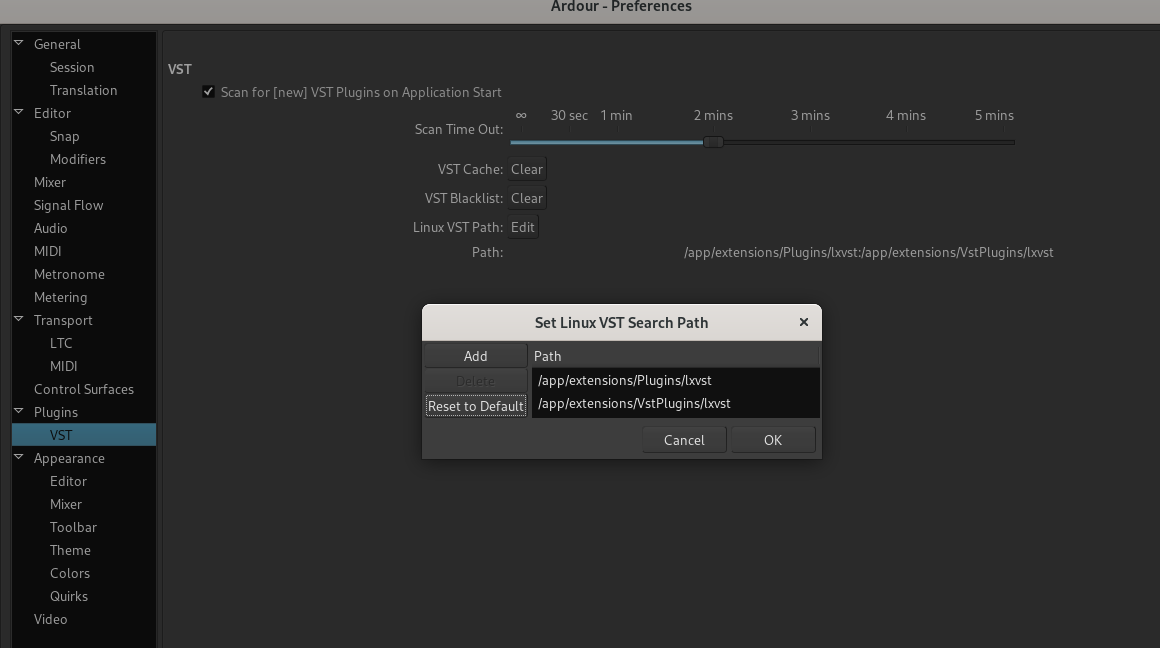Click the full VST path text below Edit
Viewport: 1160px width, 648px height.
coord(869,252)
